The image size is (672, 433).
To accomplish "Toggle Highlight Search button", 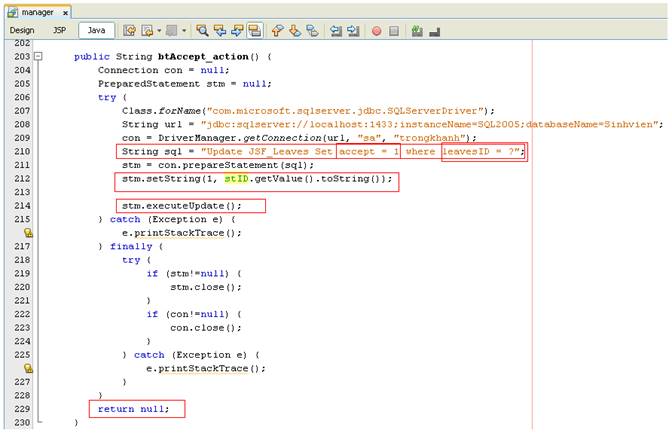I will (x=255, y=30).
